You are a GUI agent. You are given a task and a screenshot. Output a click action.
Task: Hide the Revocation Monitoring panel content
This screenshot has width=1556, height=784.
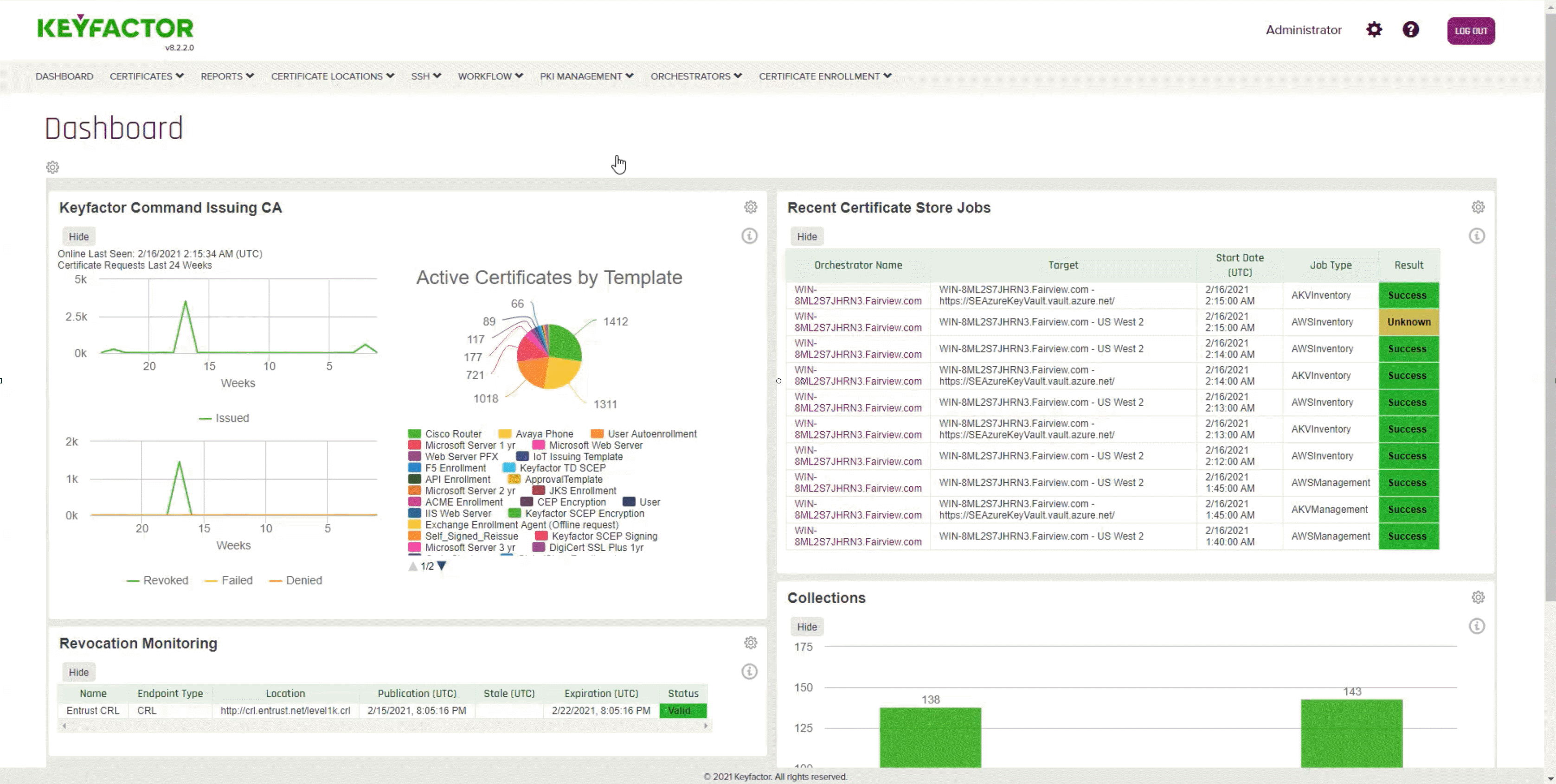pyautogui.click(x=78, y=672)
